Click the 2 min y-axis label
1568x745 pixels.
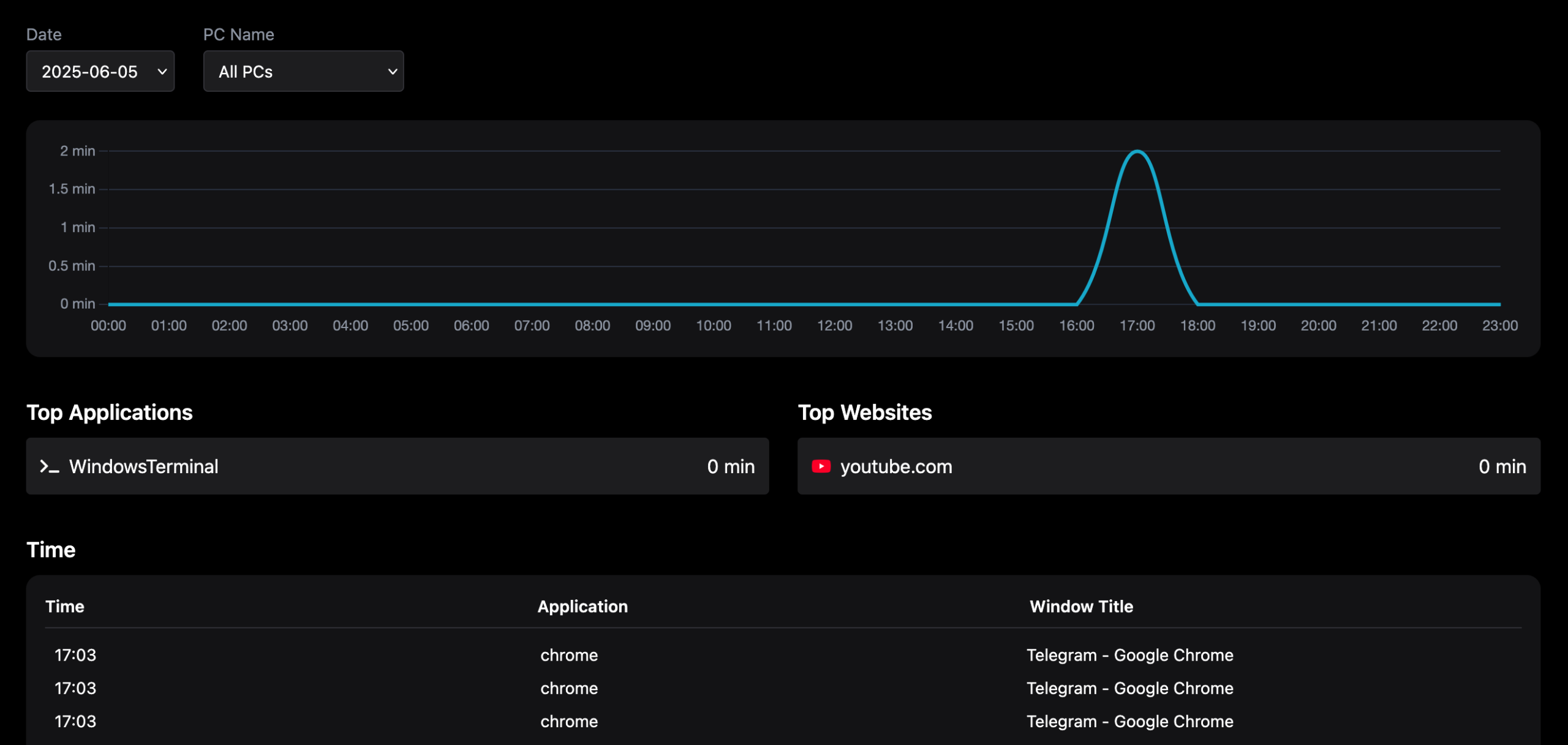(x=77, y=151)
